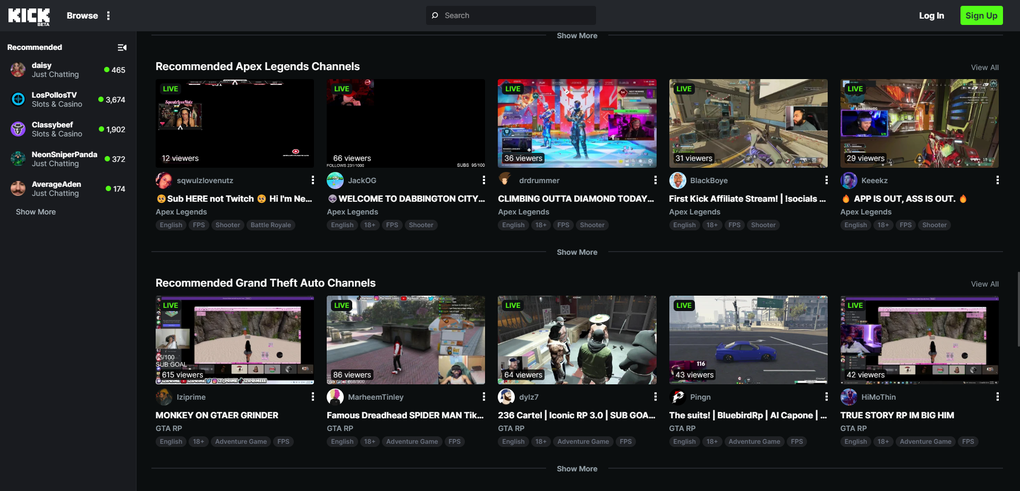Click the green Sign Up button
The image size is (1020, 491).
pos(981,16)
